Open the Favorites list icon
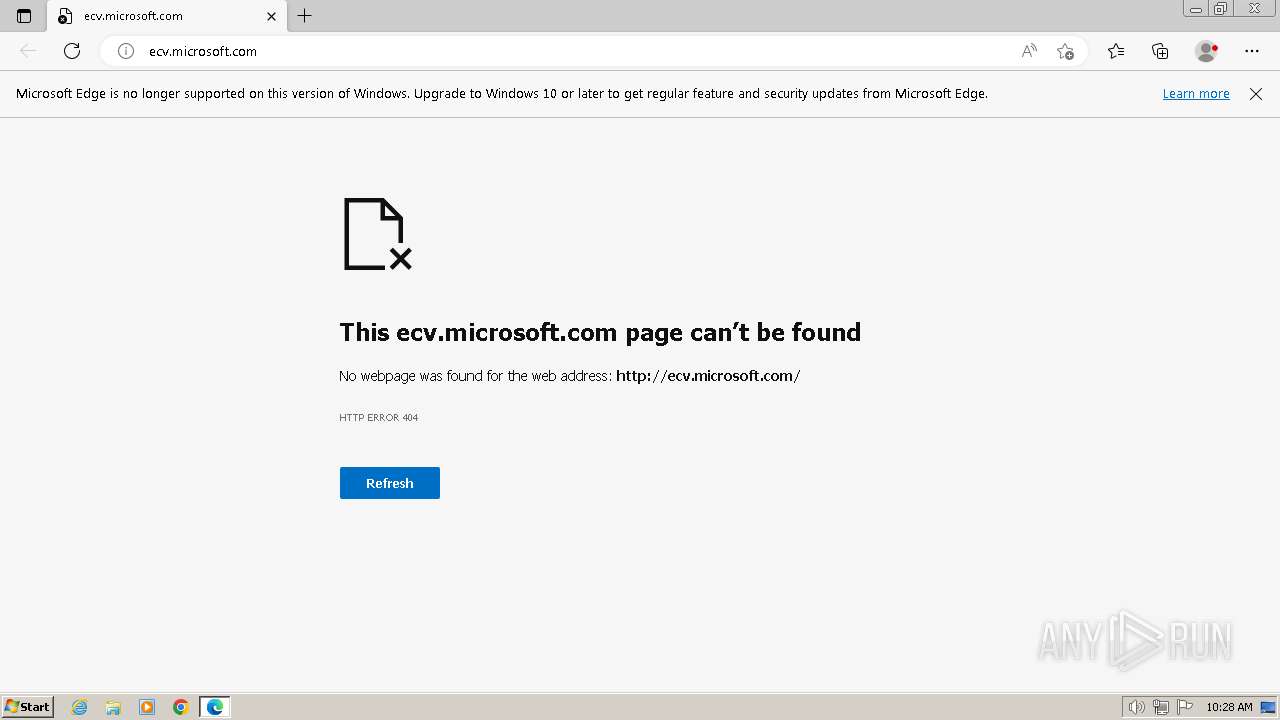Viewport: 1280px width, 720px height. click(1116, 51)
